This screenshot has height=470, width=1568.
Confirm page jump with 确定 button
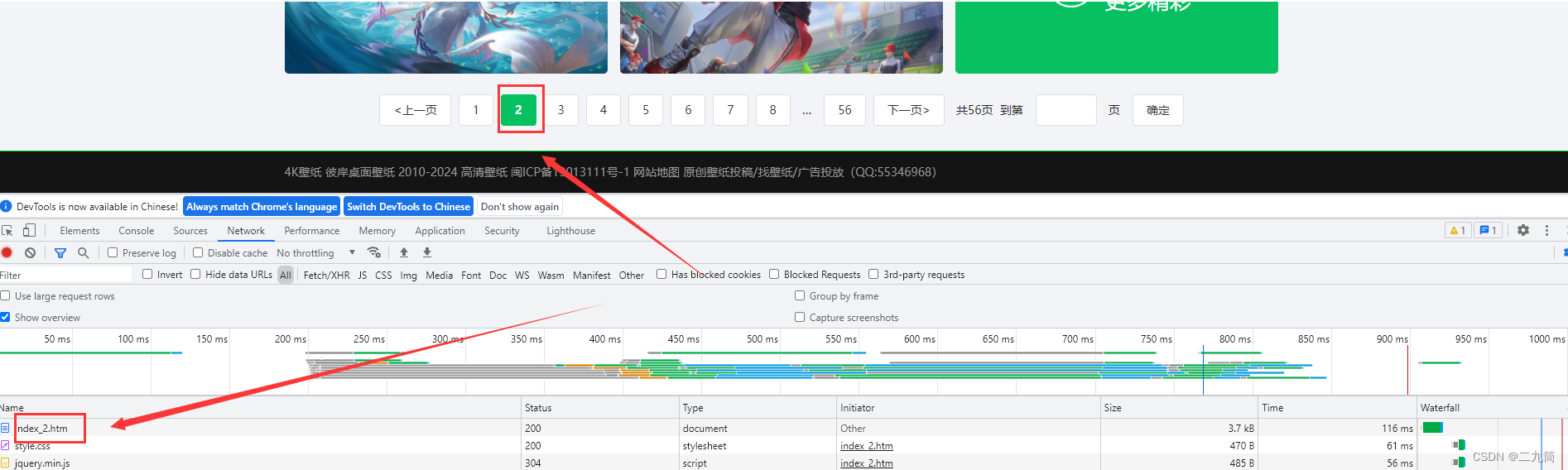[x=1157, y=110]
